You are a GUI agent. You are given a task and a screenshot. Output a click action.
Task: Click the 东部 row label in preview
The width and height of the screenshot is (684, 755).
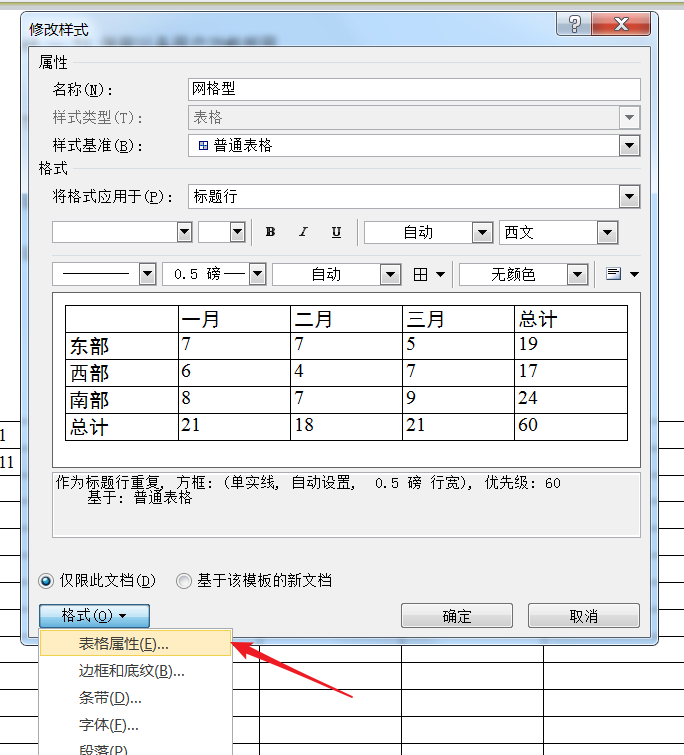coord(122,346)
